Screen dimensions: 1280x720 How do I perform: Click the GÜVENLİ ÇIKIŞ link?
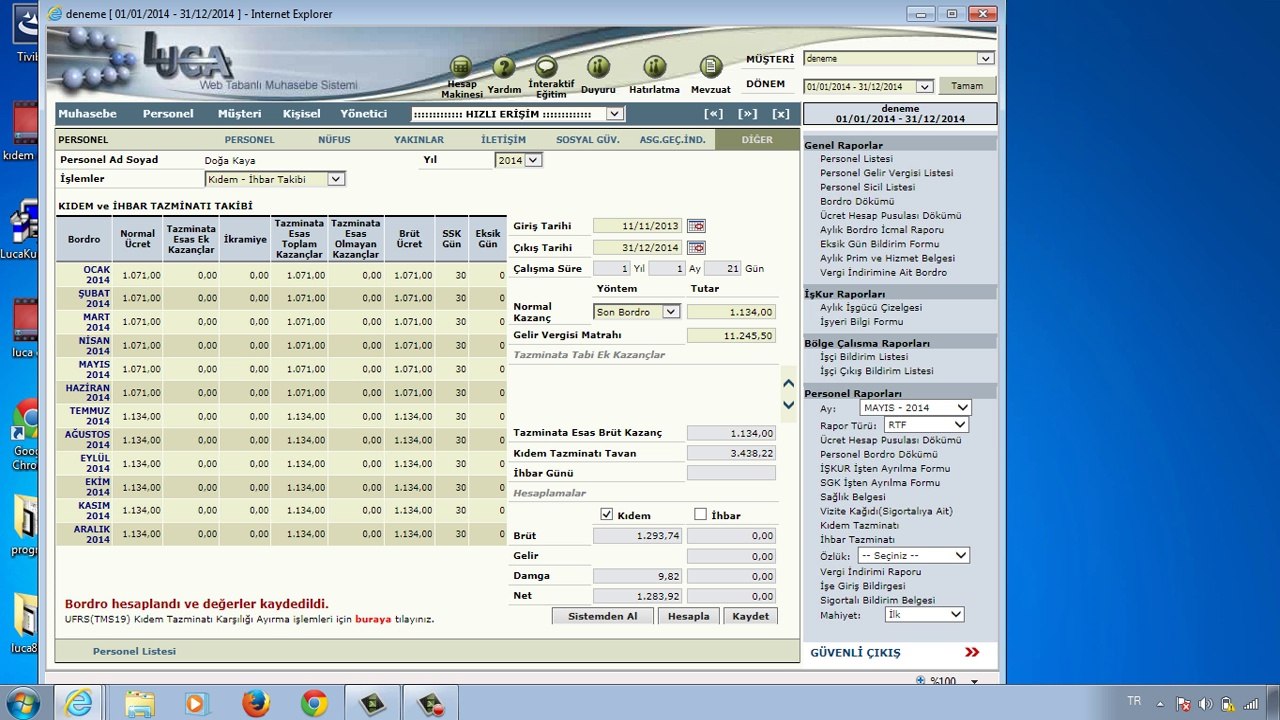point(855,653)
